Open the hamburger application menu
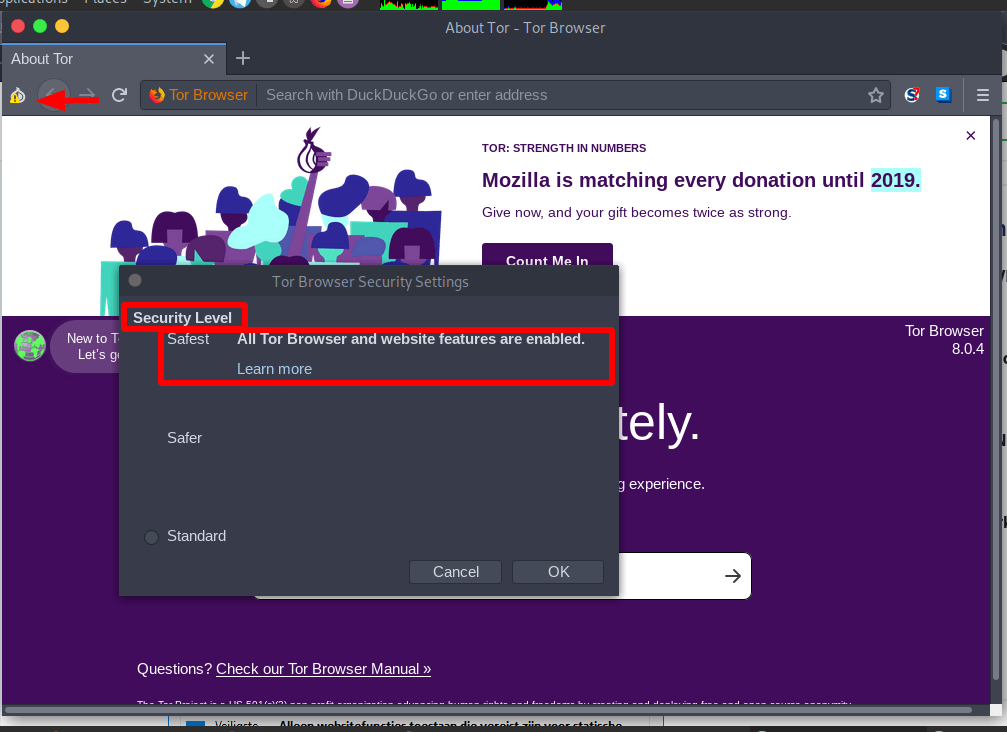The image size is (1007, 732). [x=982, y=95]
